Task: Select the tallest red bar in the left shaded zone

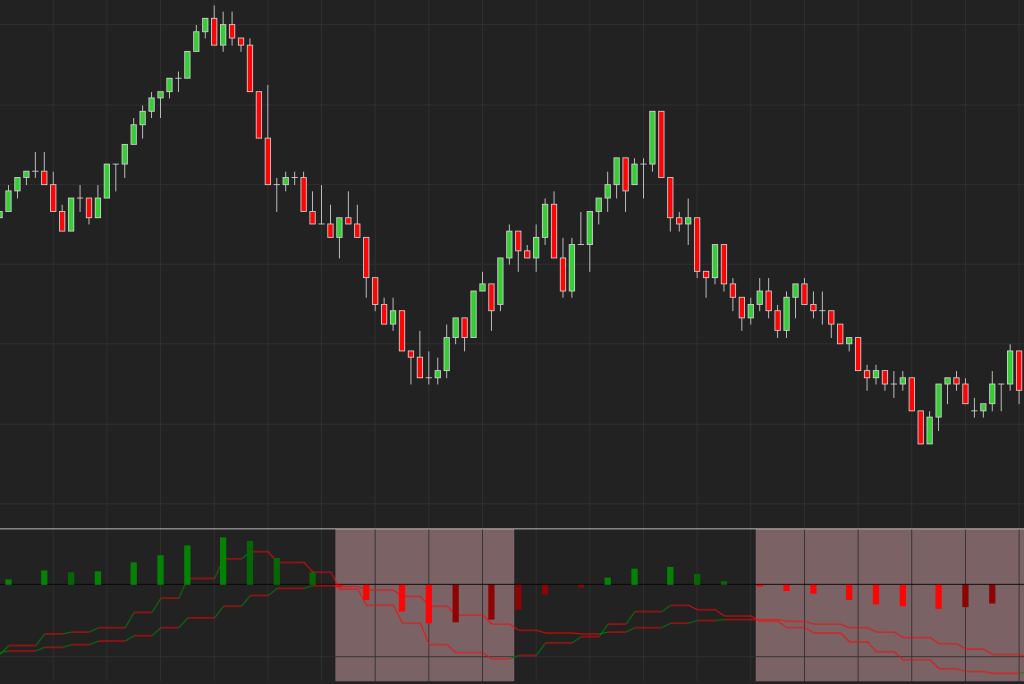Action: pos(429,603)
